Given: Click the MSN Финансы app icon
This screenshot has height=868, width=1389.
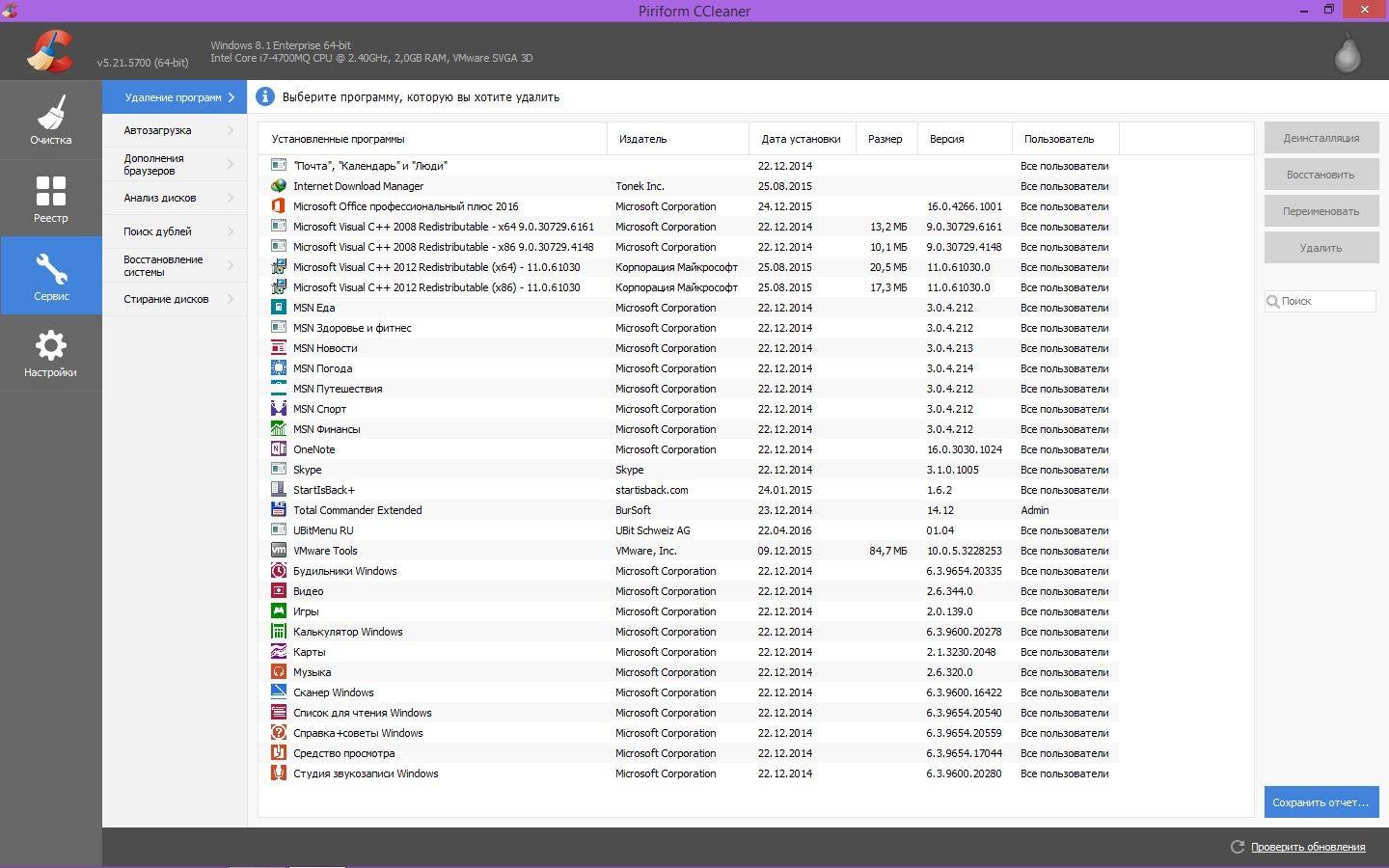Looking at the screenshot, I should pyautogui.click(x=279, y=429).
